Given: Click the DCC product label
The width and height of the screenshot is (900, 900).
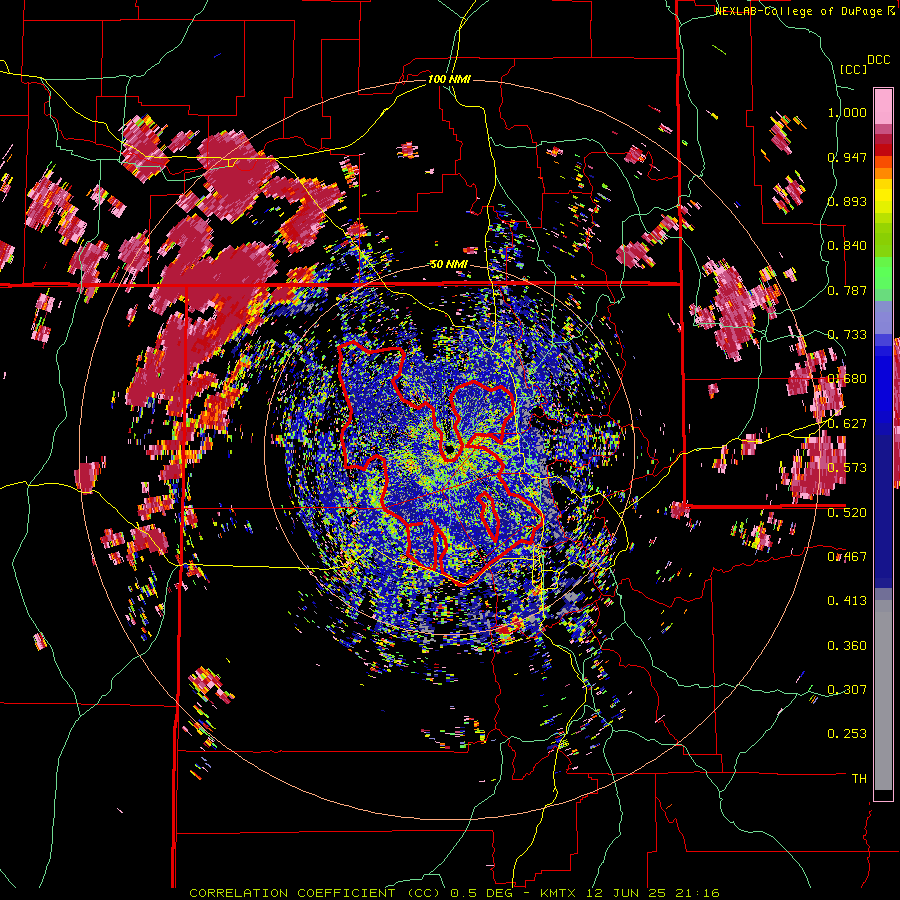Looking at the screenshot, I should pyautogui.click(x=878, y=60).
